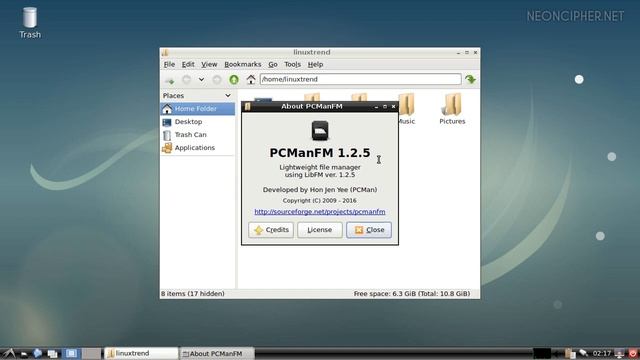Expand the Places side pane dropdown
This screenshot has height=360, width=640.
(x=228, y=96)
